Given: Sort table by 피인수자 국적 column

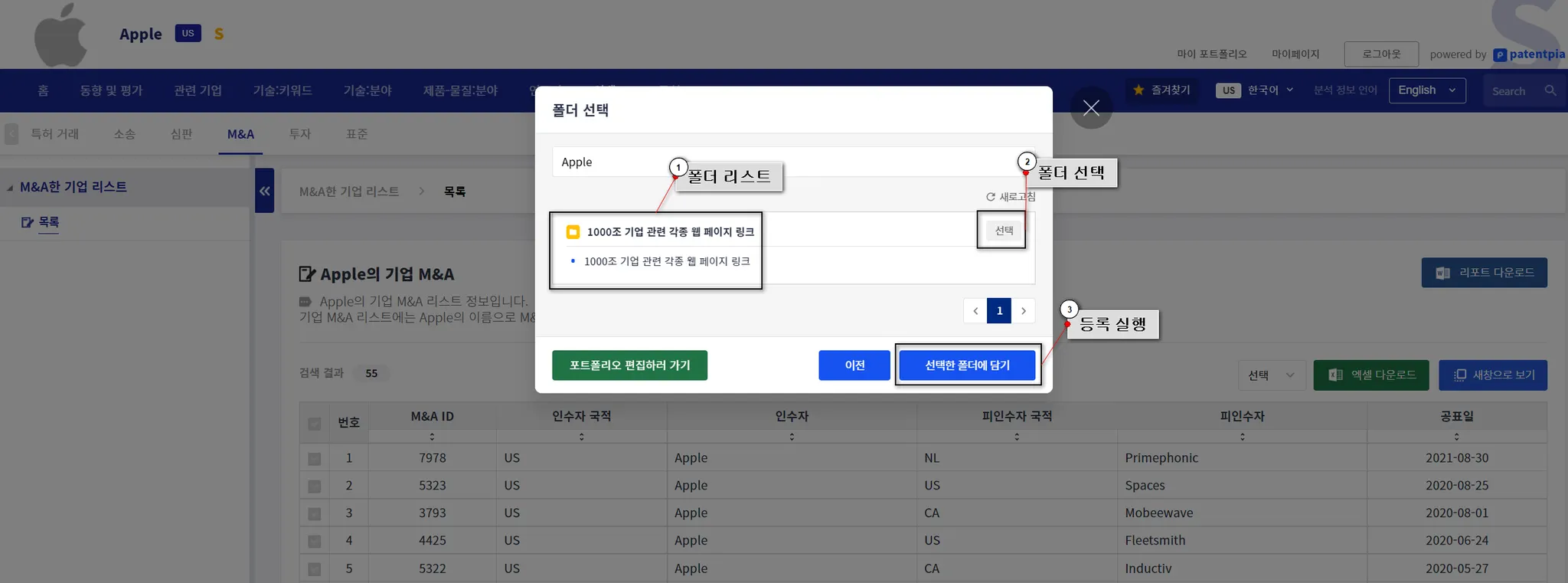Looking at the screenshot, I should [1017, 437].
